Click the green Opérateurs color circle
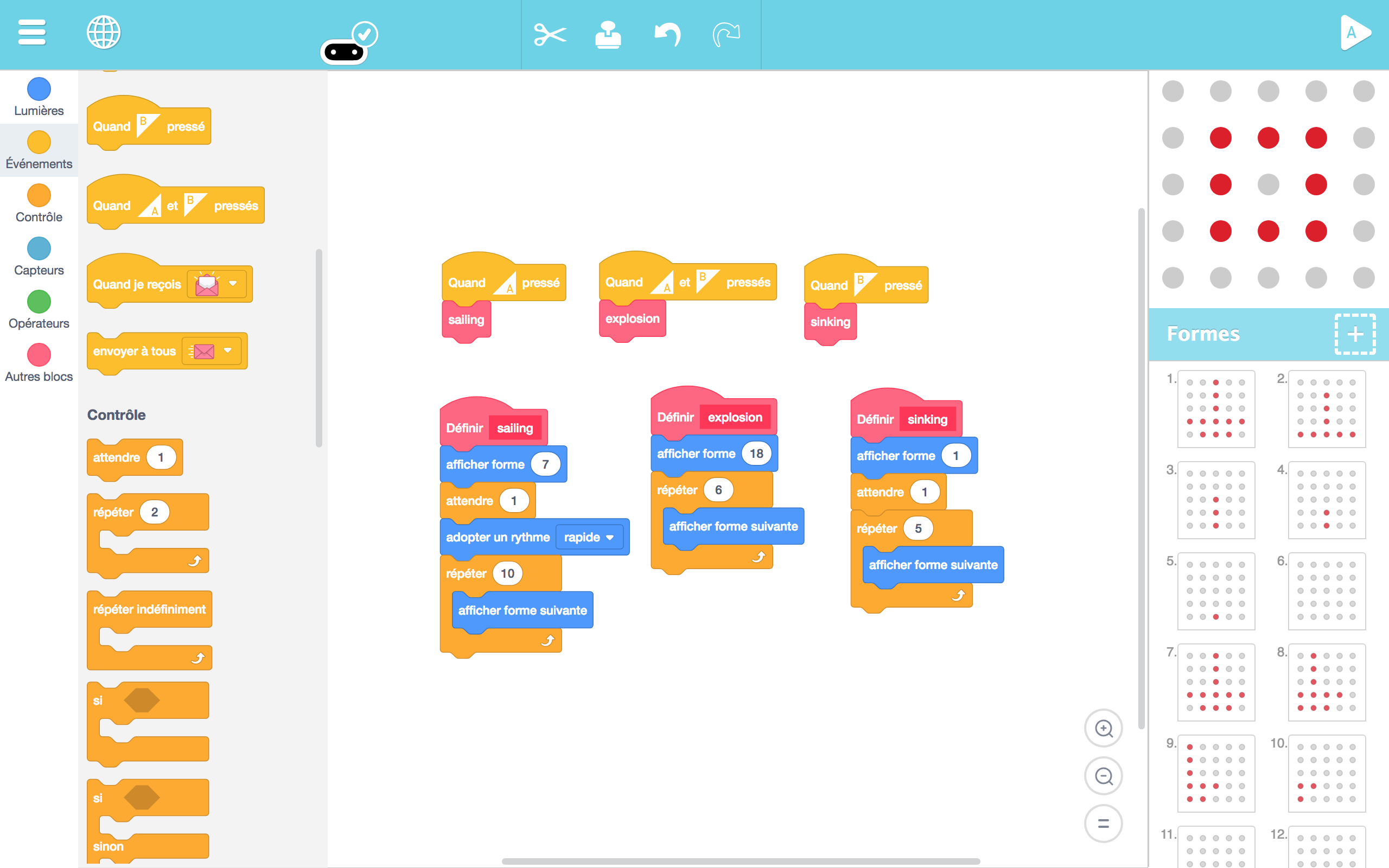 [x=38, y=303]
